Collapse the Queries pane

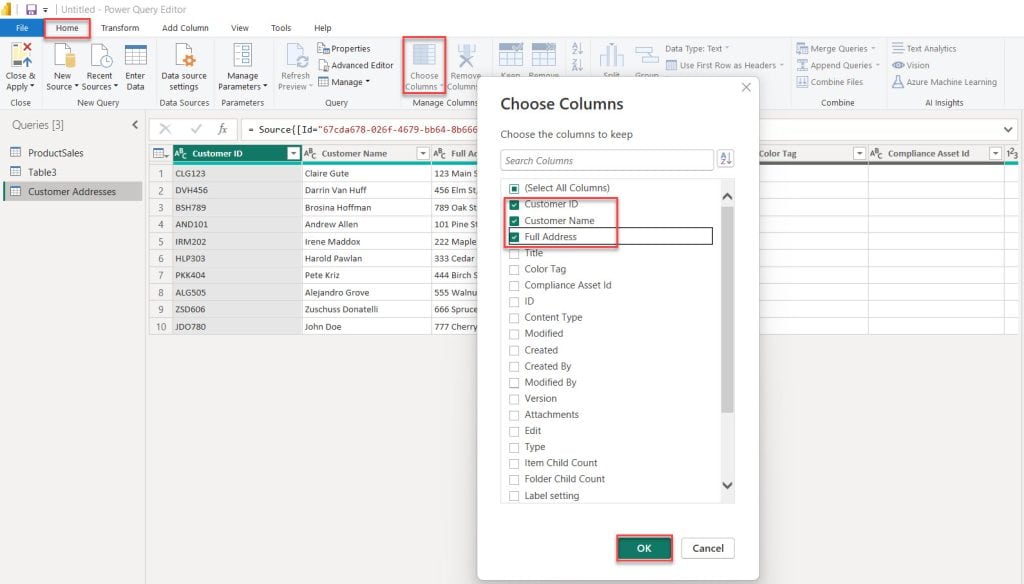coord(135,125)
